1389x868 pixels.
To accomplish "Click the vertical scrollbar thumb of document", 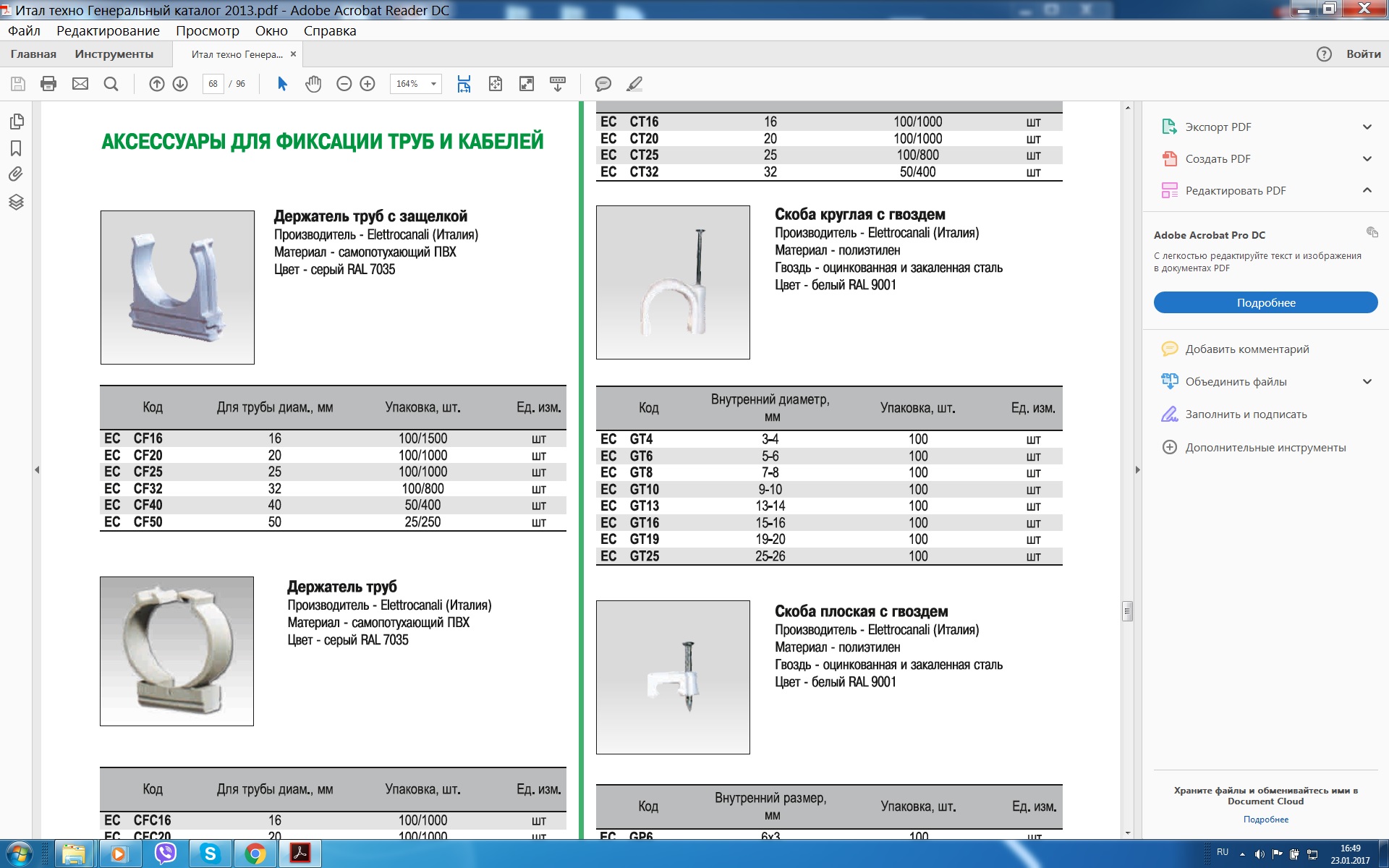I will click(1127, 611).
